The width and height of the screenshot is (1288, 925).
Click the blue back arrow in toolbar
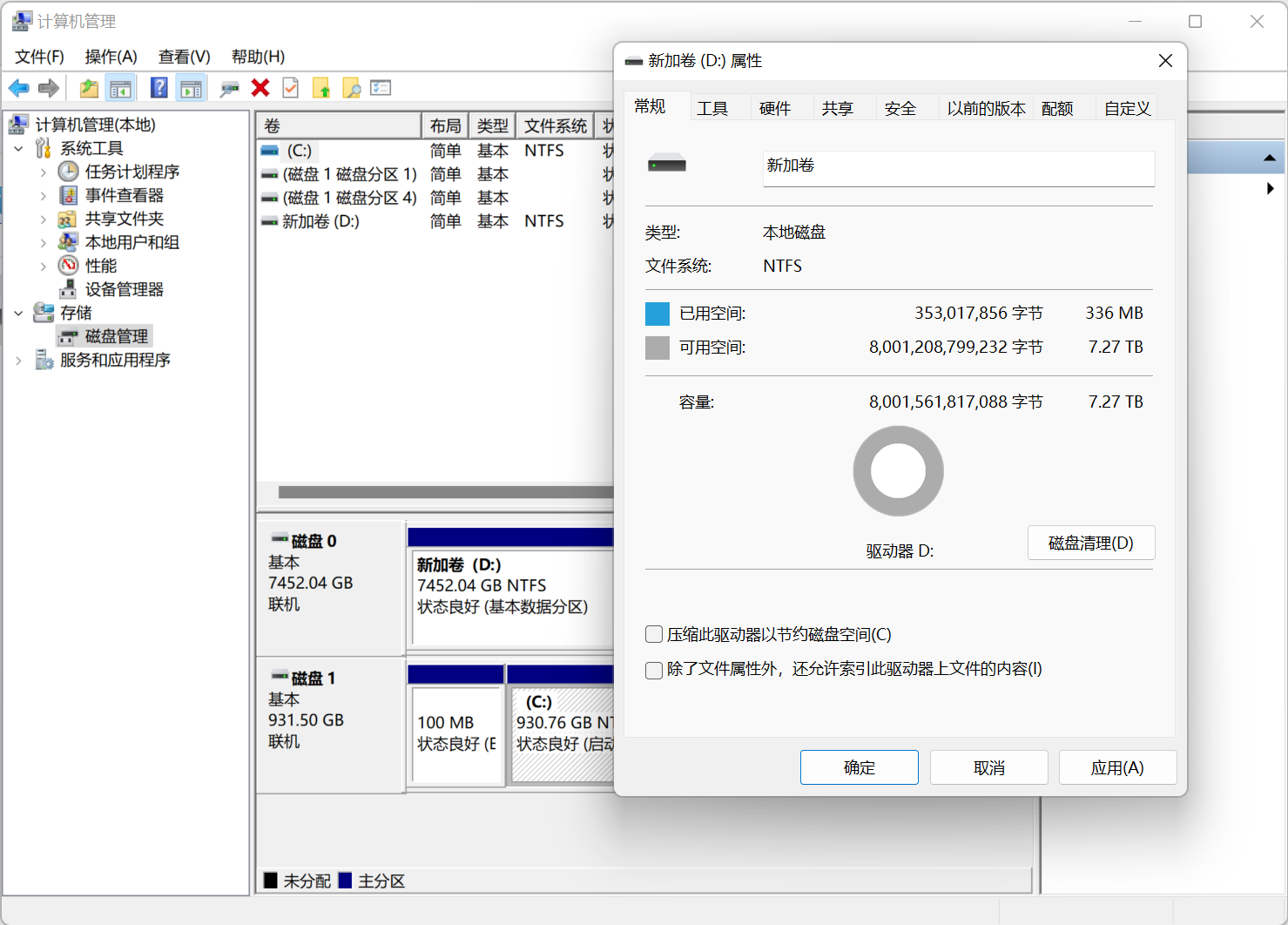(x=18, y=88)
